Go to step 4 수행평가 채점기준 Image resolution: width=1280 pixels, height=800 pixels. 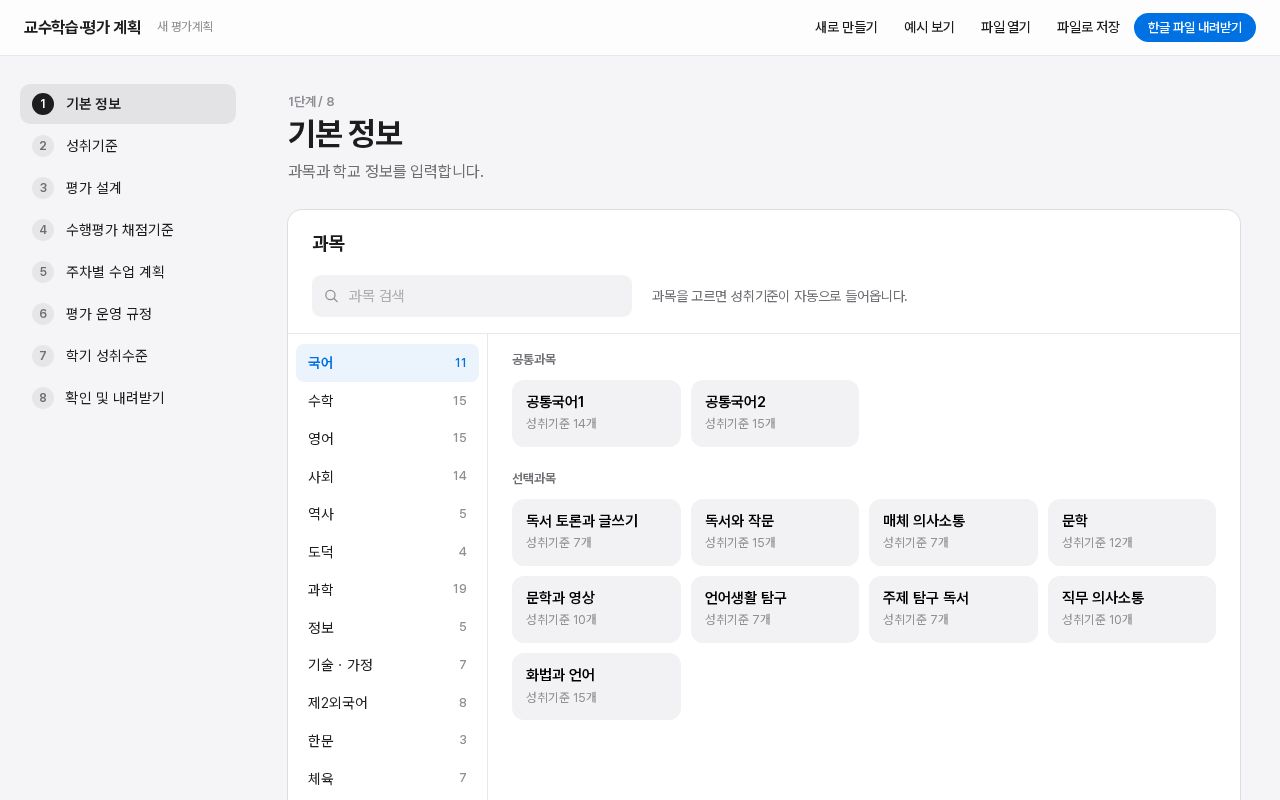128,230
